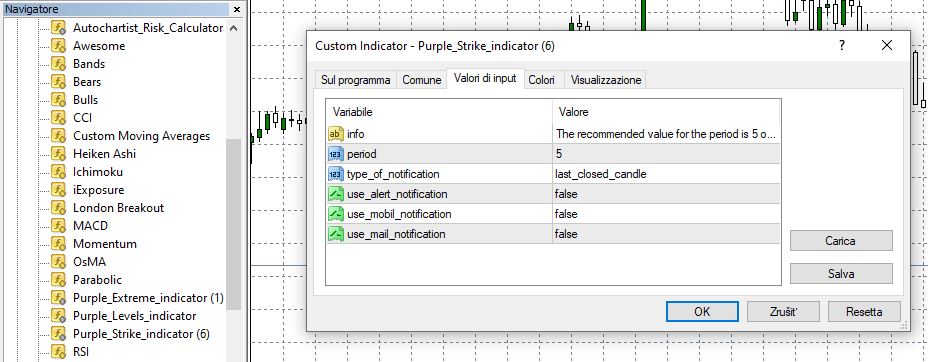The image size is (928, 362).
Task: Click the Resetta button
Action: coord(864,312)
